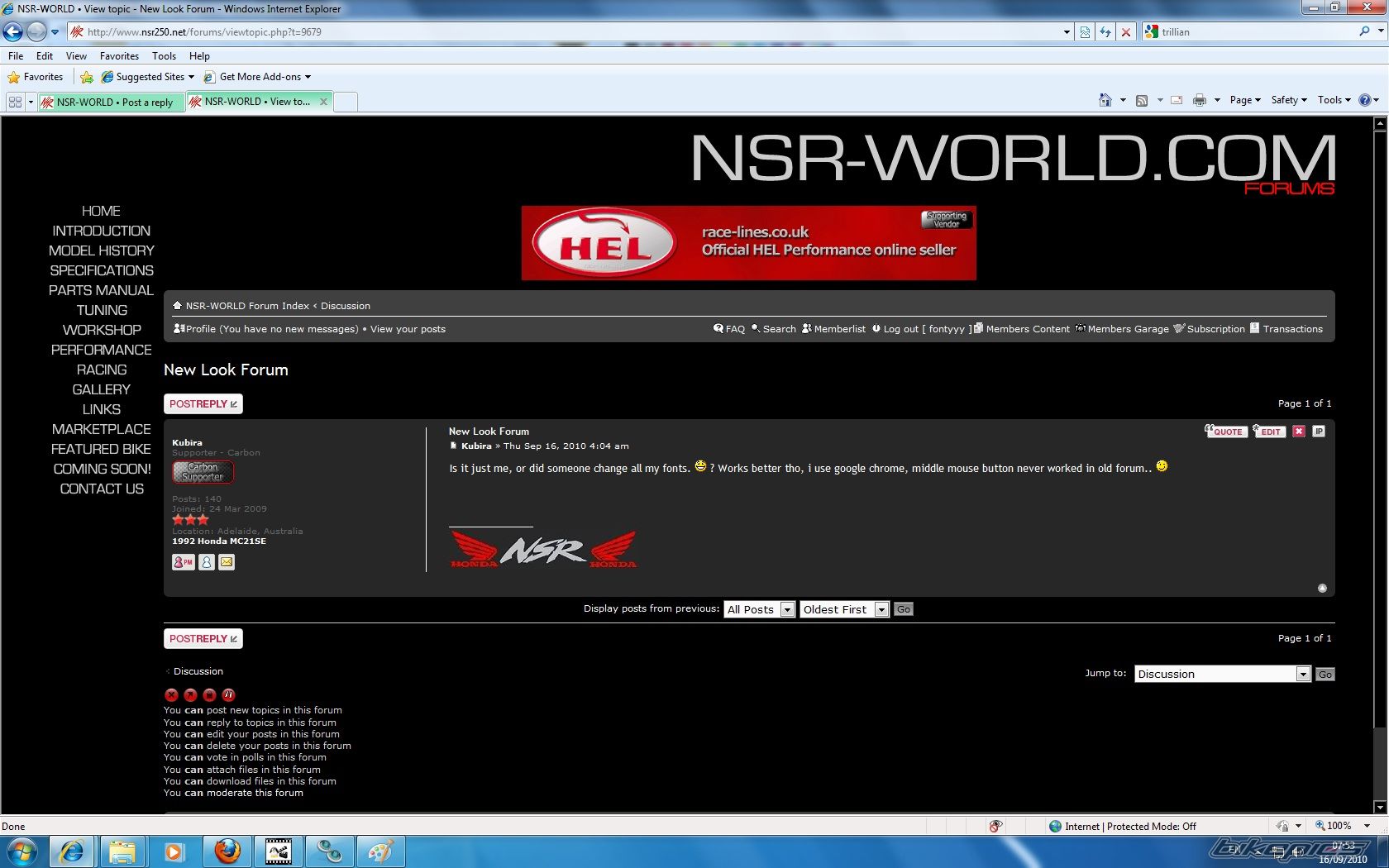Expand the zoom level 100% dropdown arrow
The width and height of the screenshot is (1389, 868).
pos(1367,826)
